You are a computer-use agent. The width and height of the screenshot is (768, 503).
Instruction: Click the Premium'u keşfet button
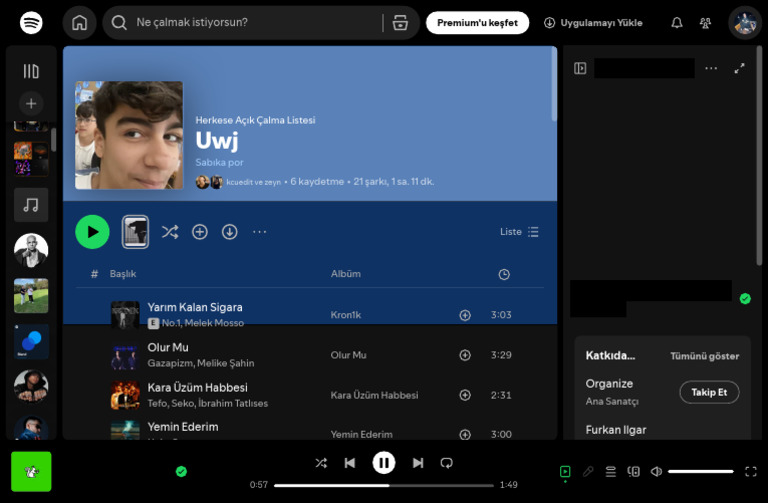pyautogui.click(x=477, y=23)
